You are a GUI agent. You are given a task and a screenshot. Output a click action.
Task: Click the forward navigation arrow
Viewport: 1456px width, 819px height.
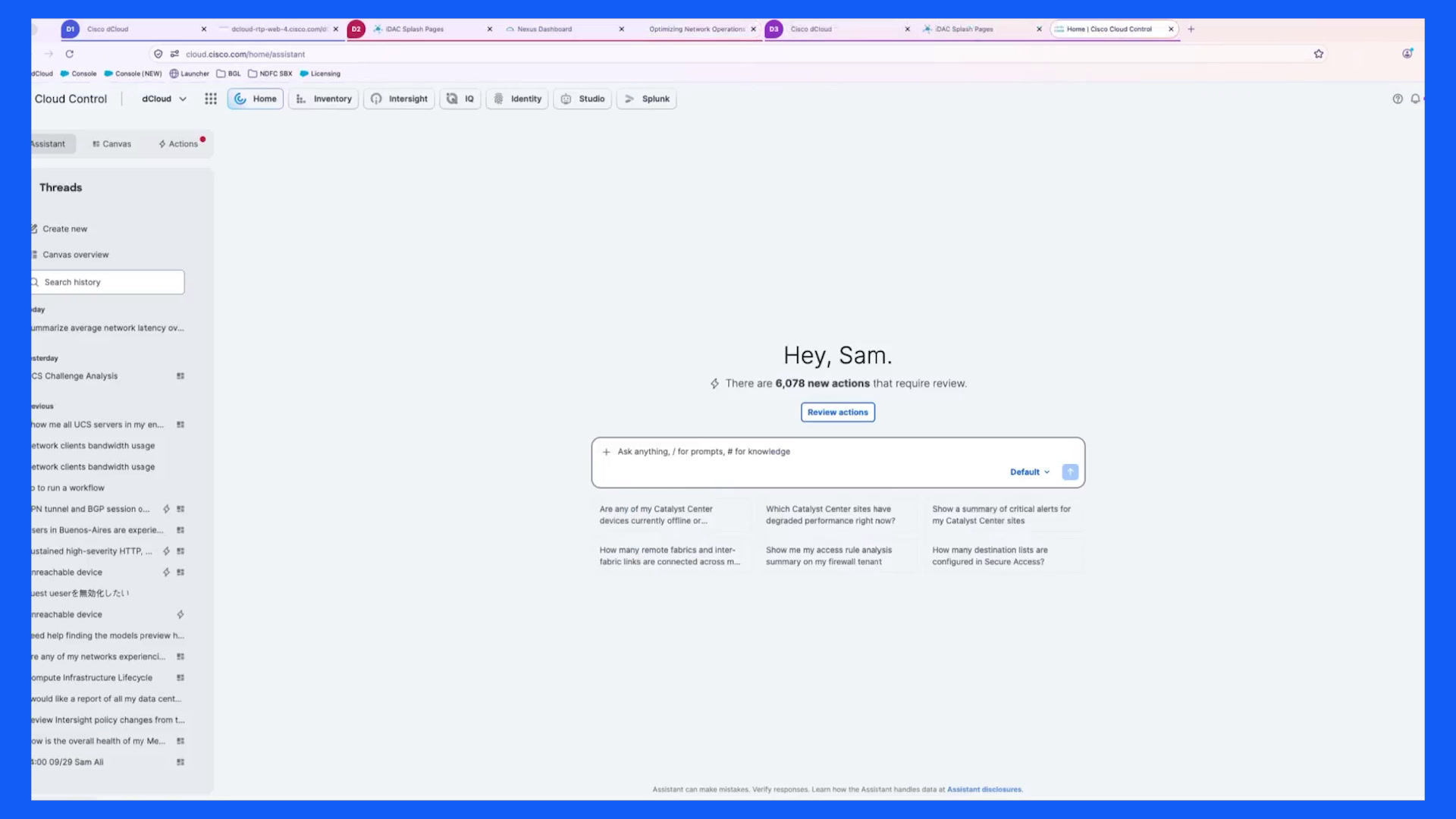tap(49, 54)
